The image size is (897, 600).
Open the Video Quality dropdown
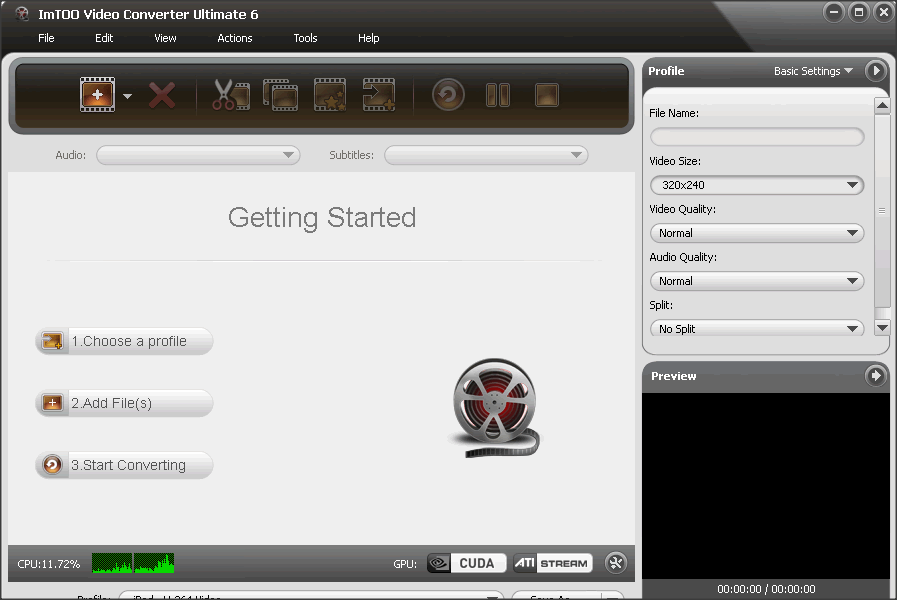[757, 233]
